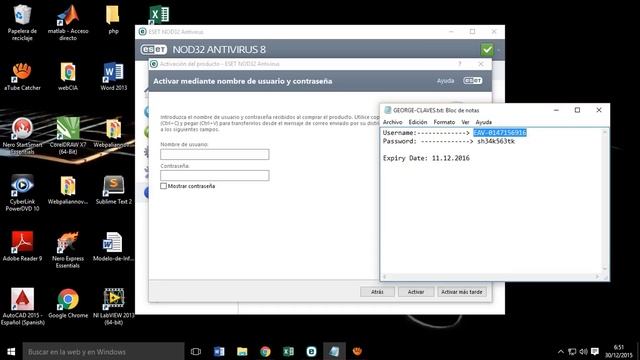The width and height of the screenshot is (640, 360).
Task: Click the green protection status checkmark in ESET
Action: [487, 50]
